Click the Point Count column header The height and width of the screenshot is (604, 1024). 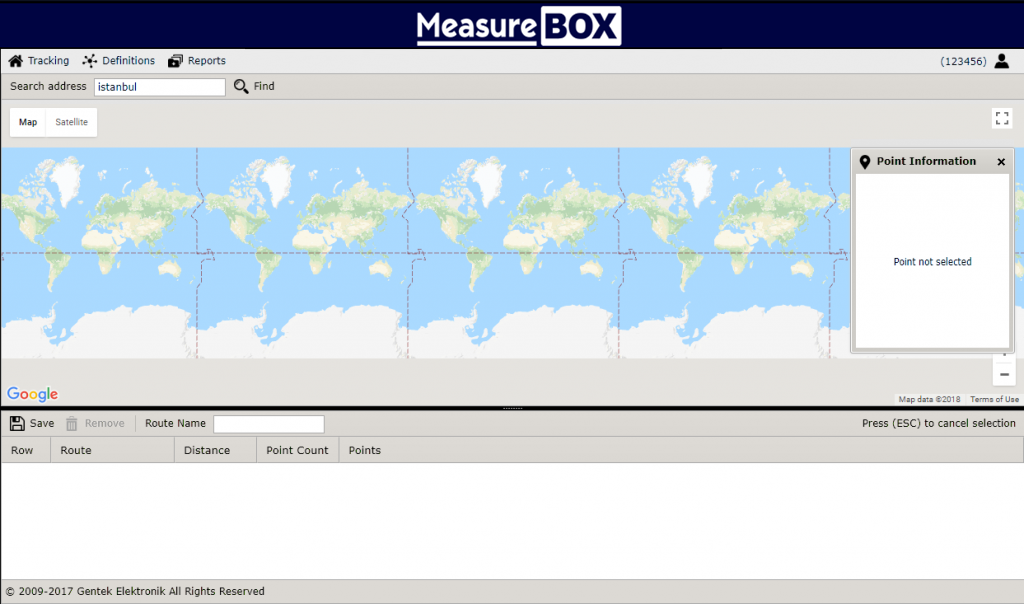pyautogui.click(x=297, y=450)
